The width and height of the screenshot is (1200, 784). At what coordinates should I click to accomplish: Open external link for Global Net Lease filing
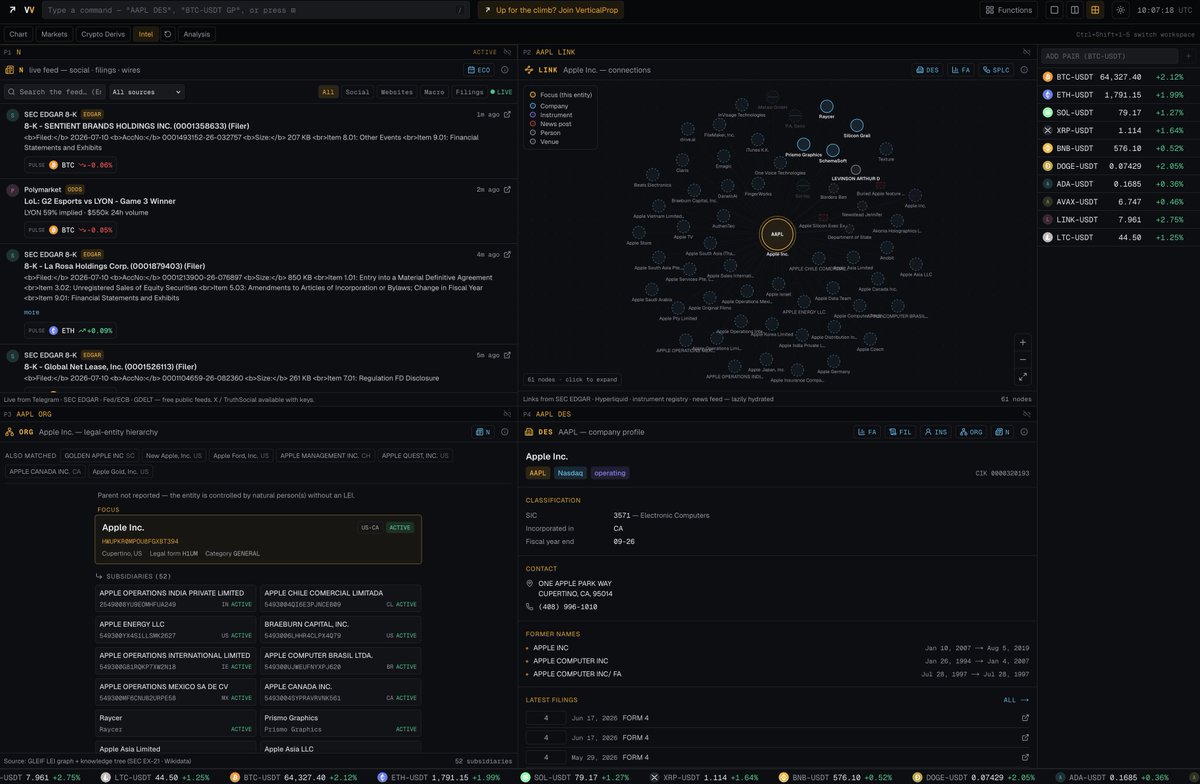click(x=507, y=355)
